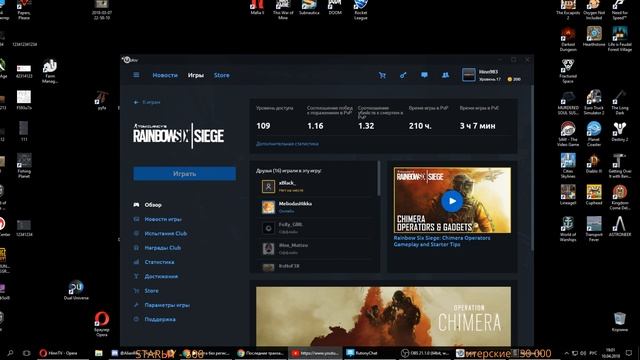Click the Достижения trophy icon

coord(136,276)
